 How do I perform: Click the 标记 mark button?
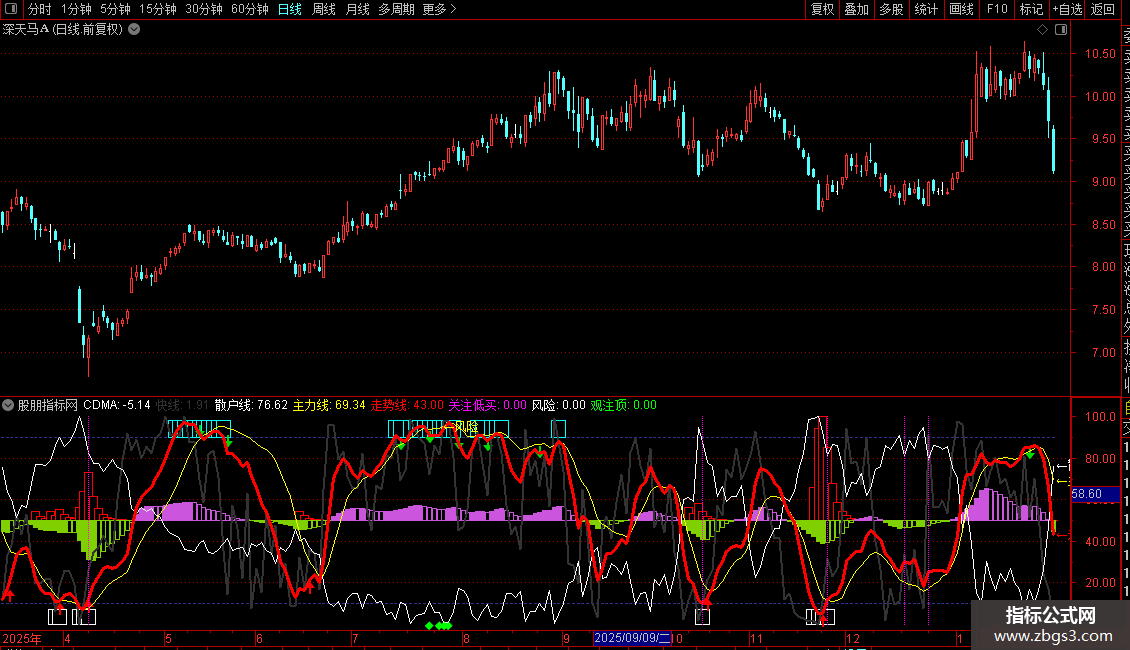(1031, 9)
